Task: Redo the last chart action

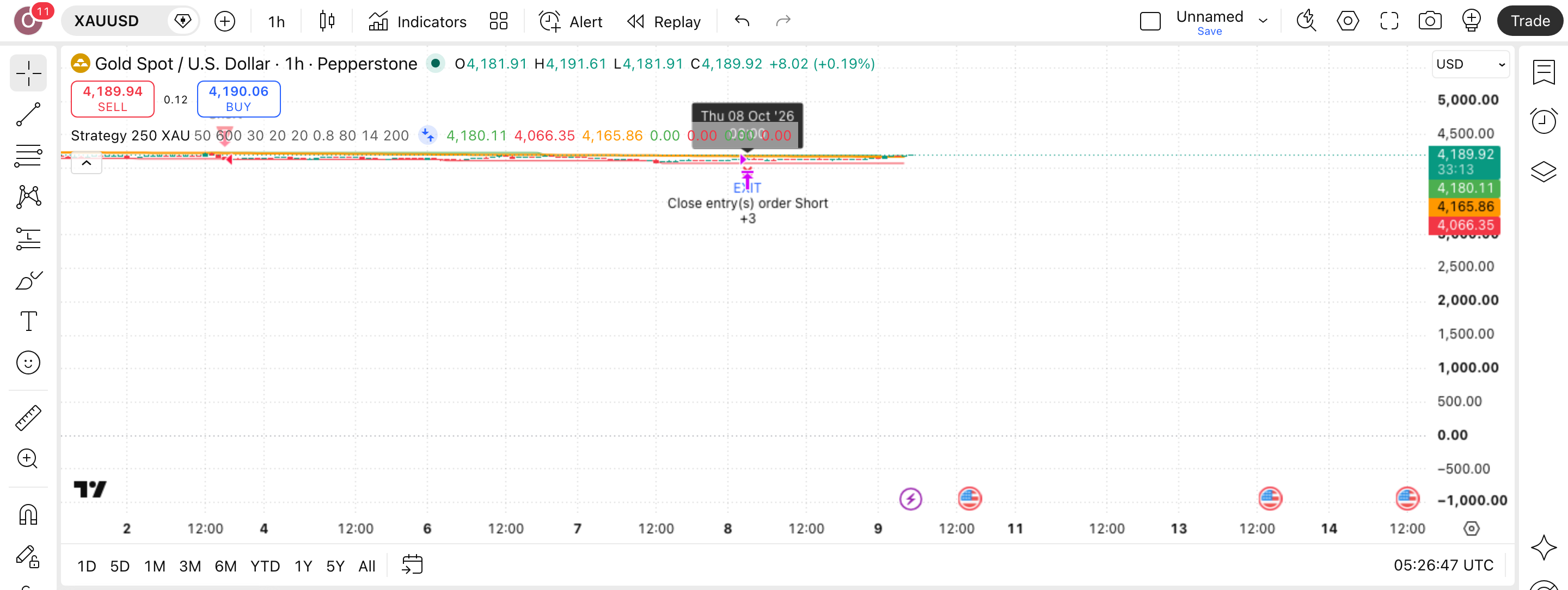Action: [x=783, y=21]
